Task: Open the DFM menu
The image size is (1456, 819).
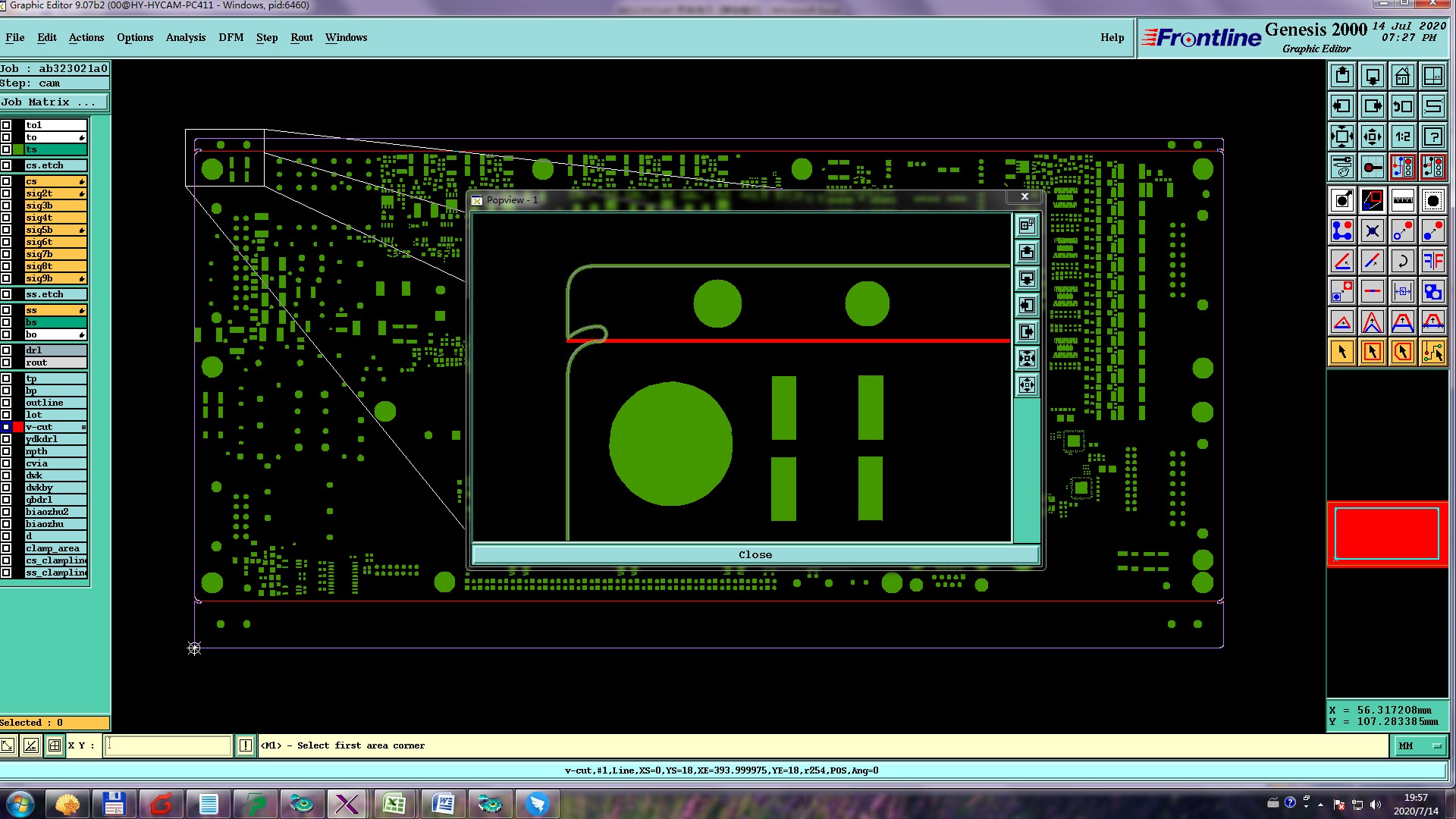Action: [231, 37]
